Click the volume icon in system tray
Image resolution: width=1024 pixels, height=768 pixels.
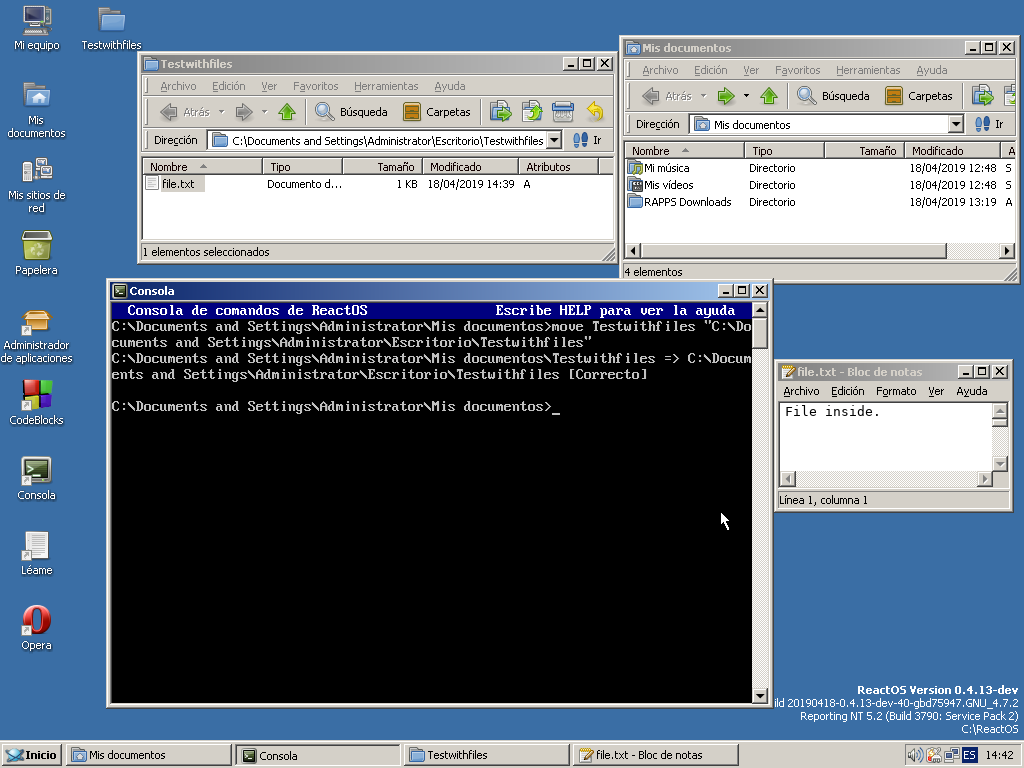(914, 755)
